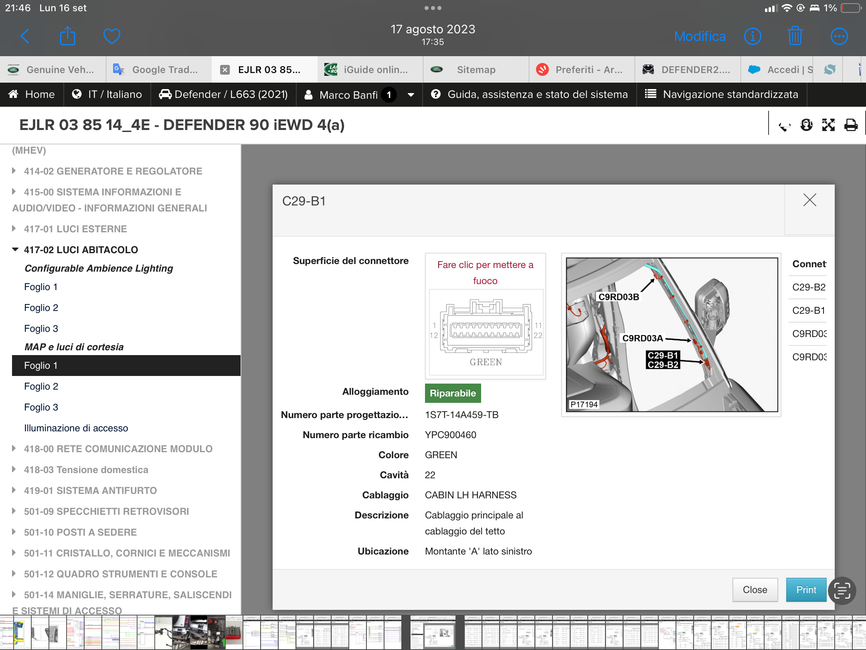Expand 501-10 POSTI A SEDERE
Screen dimensions: 866x650
pos(14,532)
